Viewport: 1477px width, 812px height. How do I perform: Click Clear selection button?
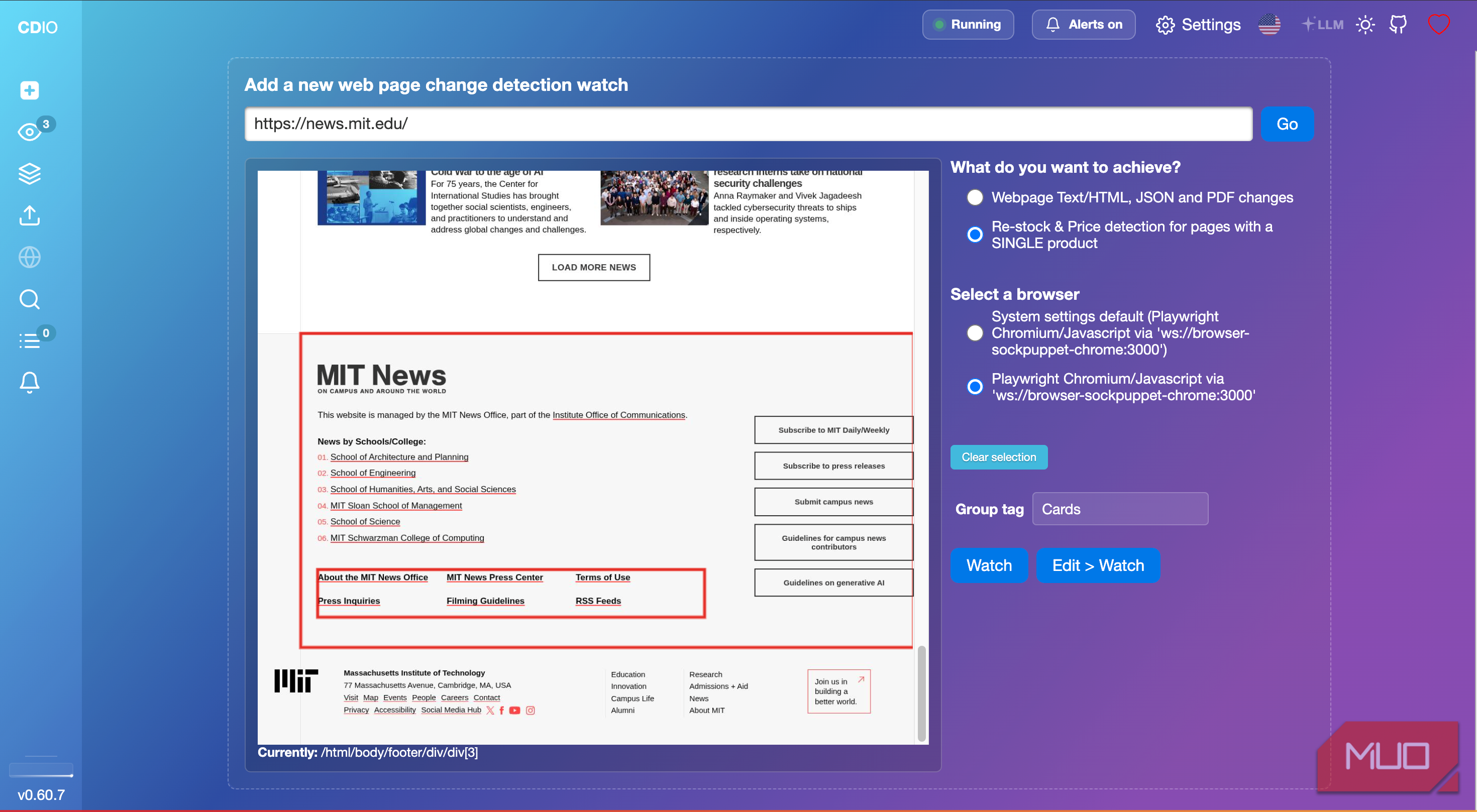tap(999, 457)
